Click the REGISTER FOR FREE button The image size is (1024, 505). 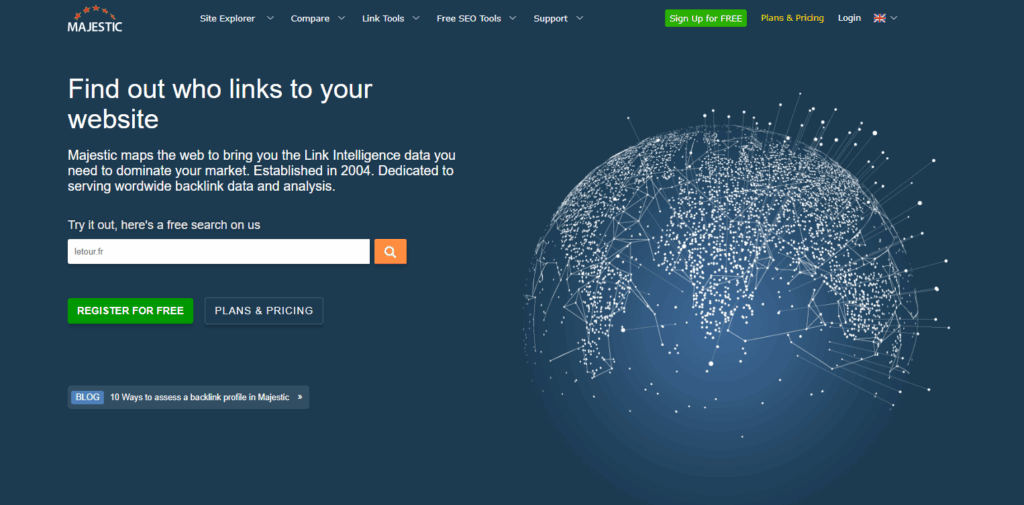(131, 311)
